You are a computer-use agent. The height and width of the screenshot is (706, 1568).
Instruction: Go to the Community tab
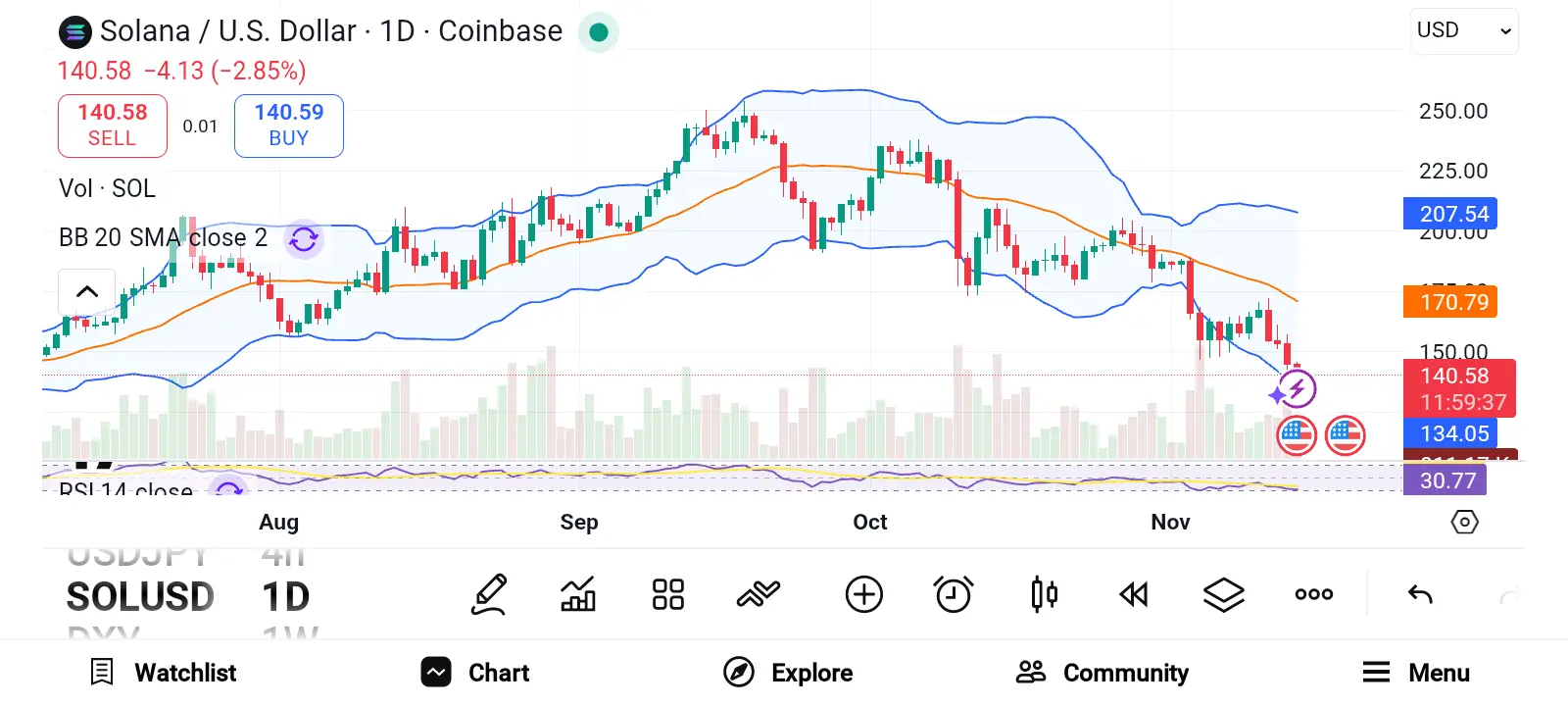[x=1102, y=673]
